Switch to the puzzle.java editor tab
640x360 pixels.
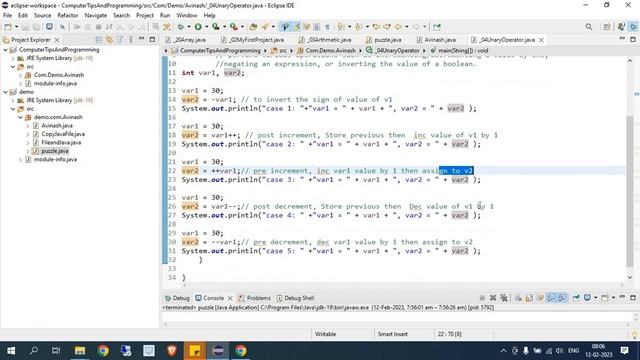[x=384, y=40]
